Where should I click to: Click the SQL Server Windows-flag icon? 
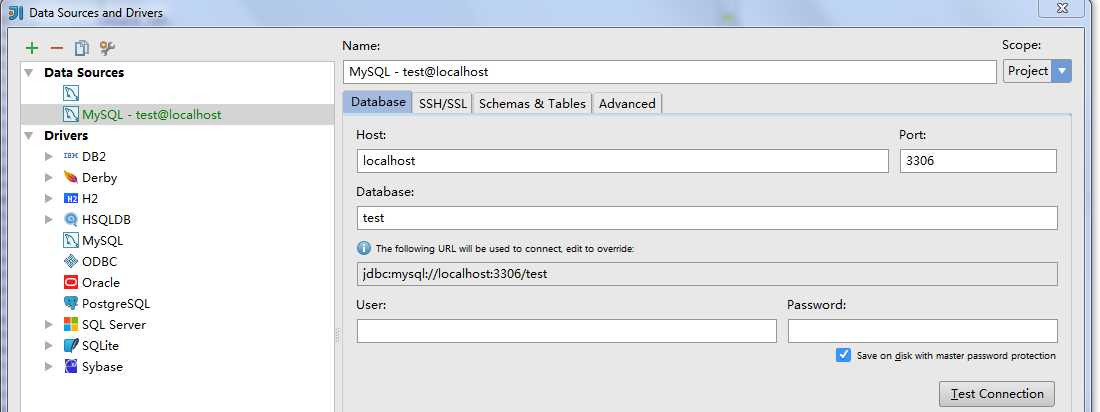[71, 324]
